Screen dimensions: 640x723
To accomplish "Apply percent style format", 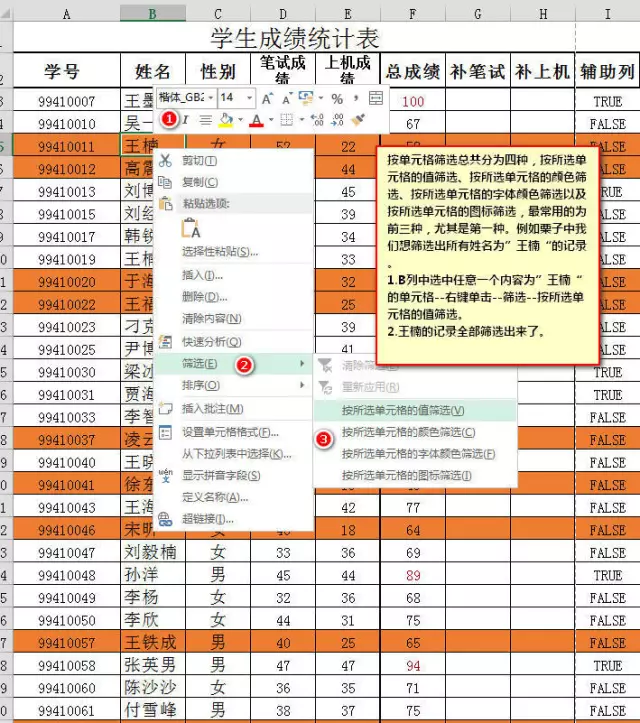I will click(x=337, y=98).
